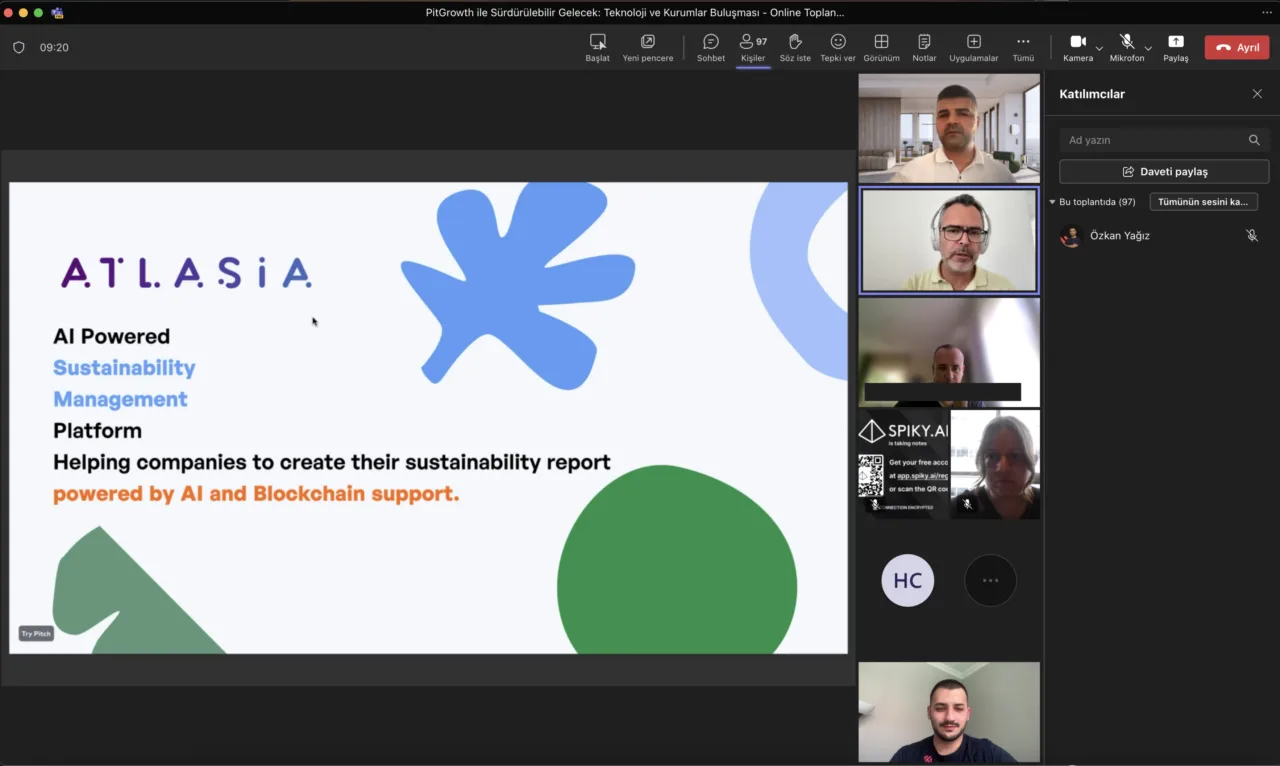Viewport: 1280px width, 766px height.
Task: Click Özkan Yağız's muted microphone icon
Action: click(1252, 236)
